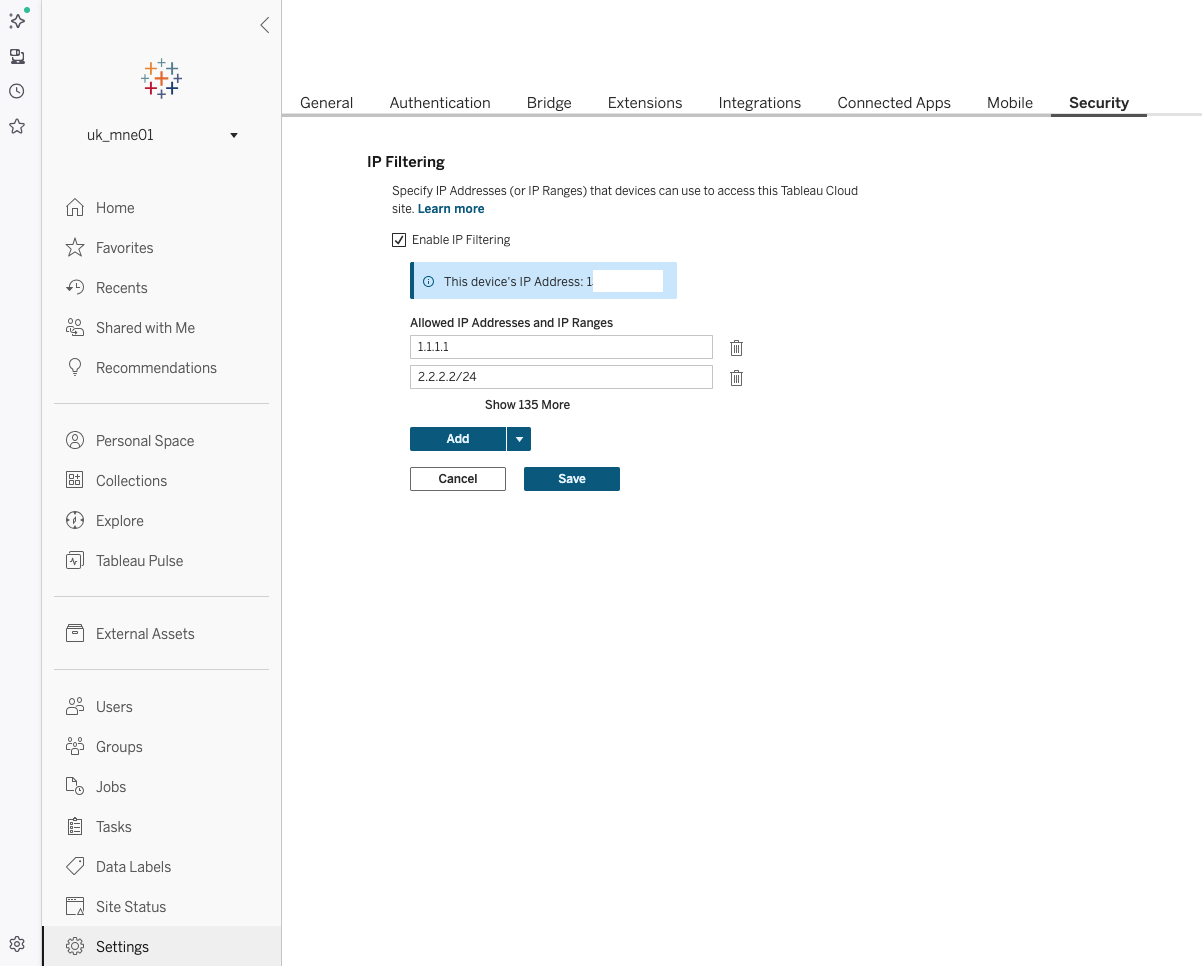Delete IP range 2.2.2.2/24 with the trash icon
1202x966 pixels.
pos(736,378)
